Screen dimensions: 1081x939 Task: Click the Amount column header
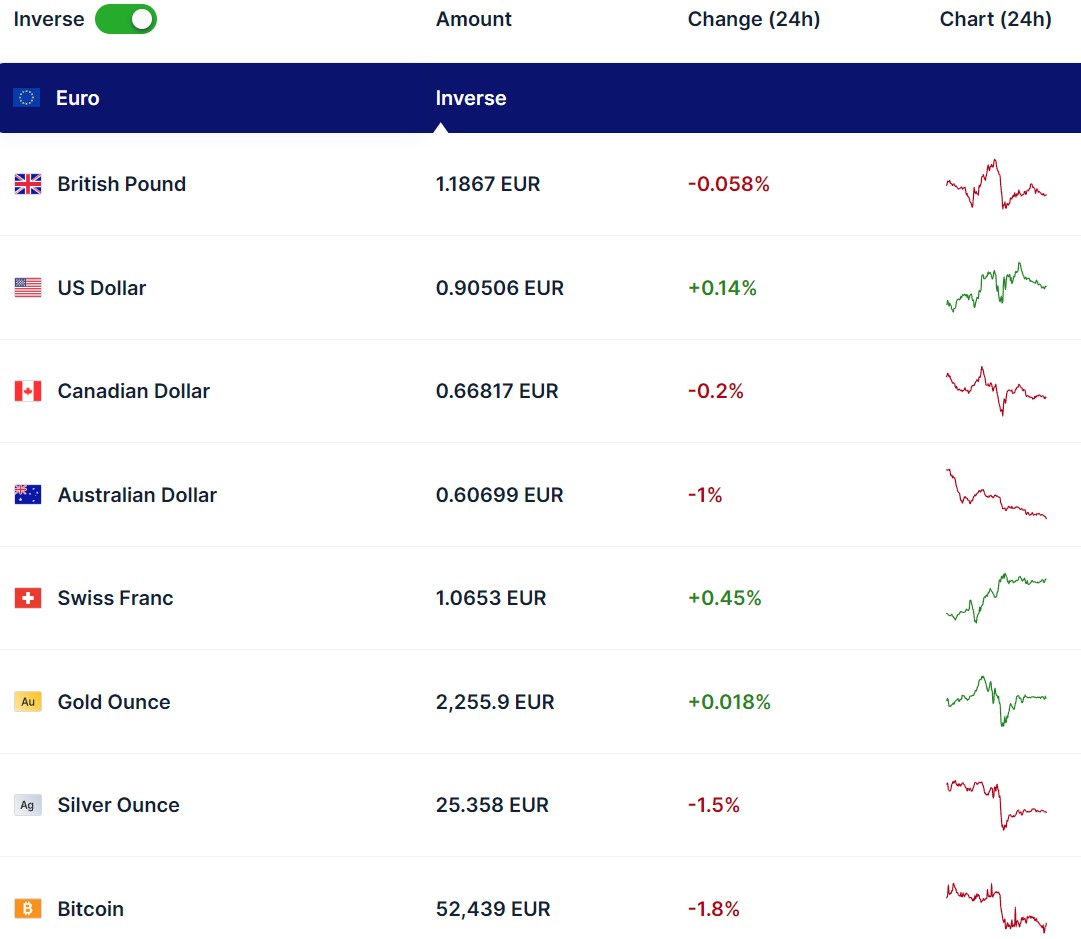(473, 19)
